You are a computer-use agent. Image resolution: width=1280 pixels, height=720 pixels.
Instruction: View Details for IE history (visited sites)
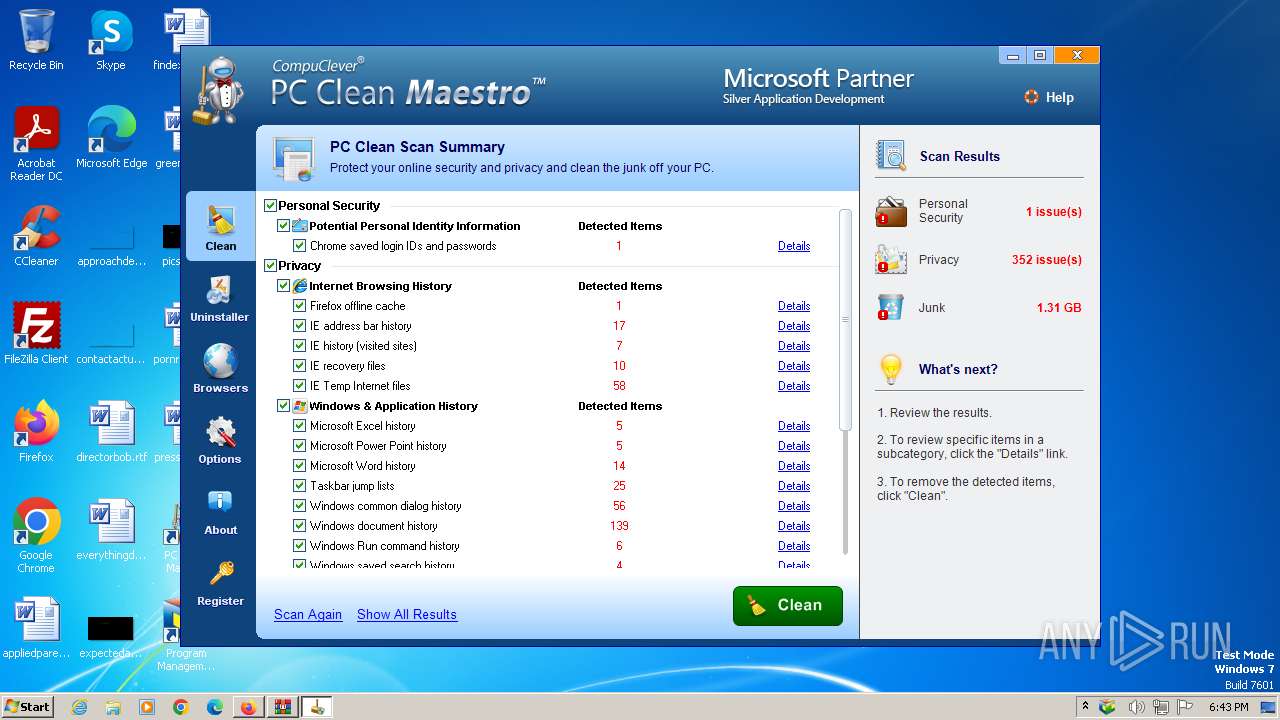click(794, 346)
